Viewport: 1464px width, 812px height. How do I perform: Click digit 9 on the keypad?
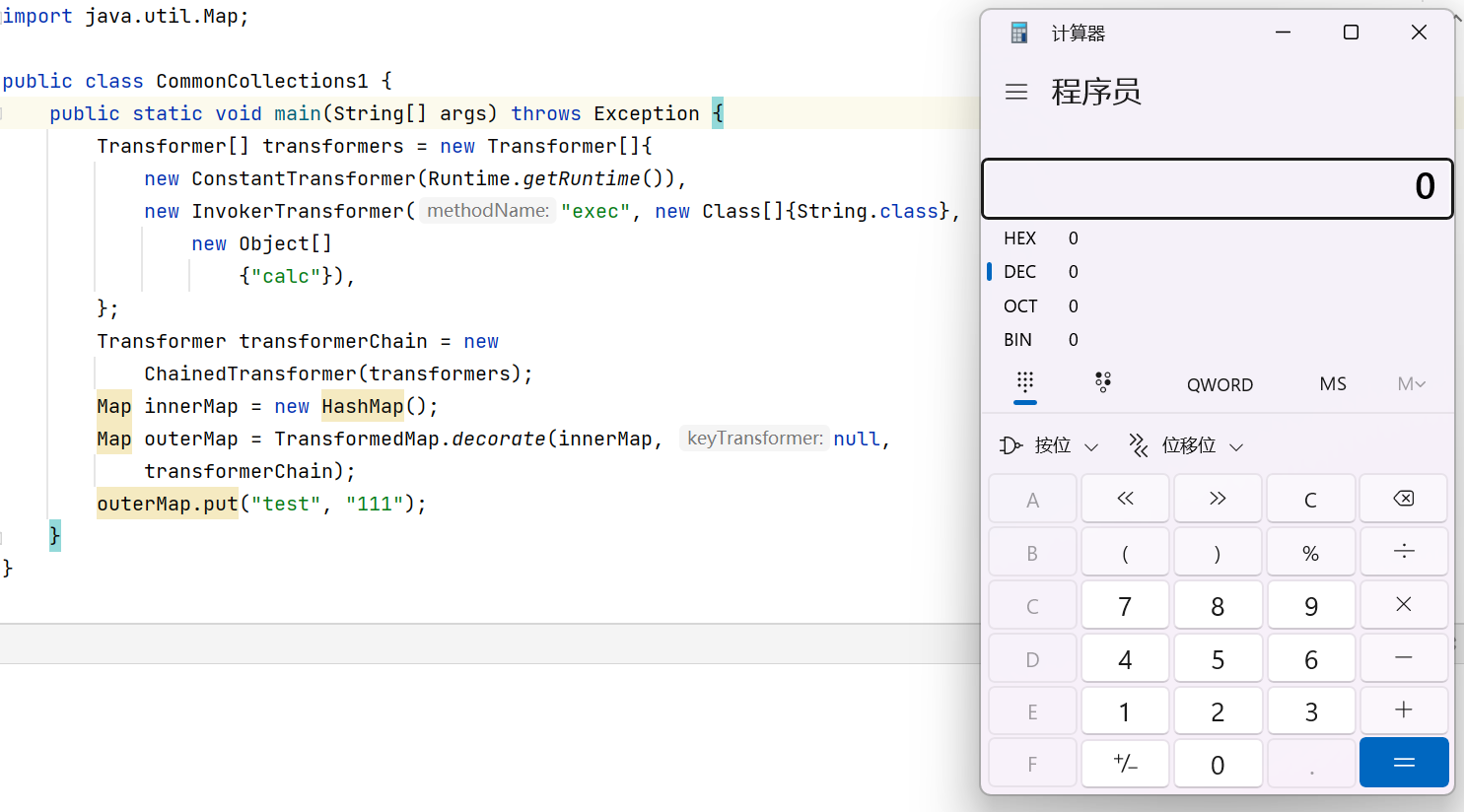tap(1310, 605)
